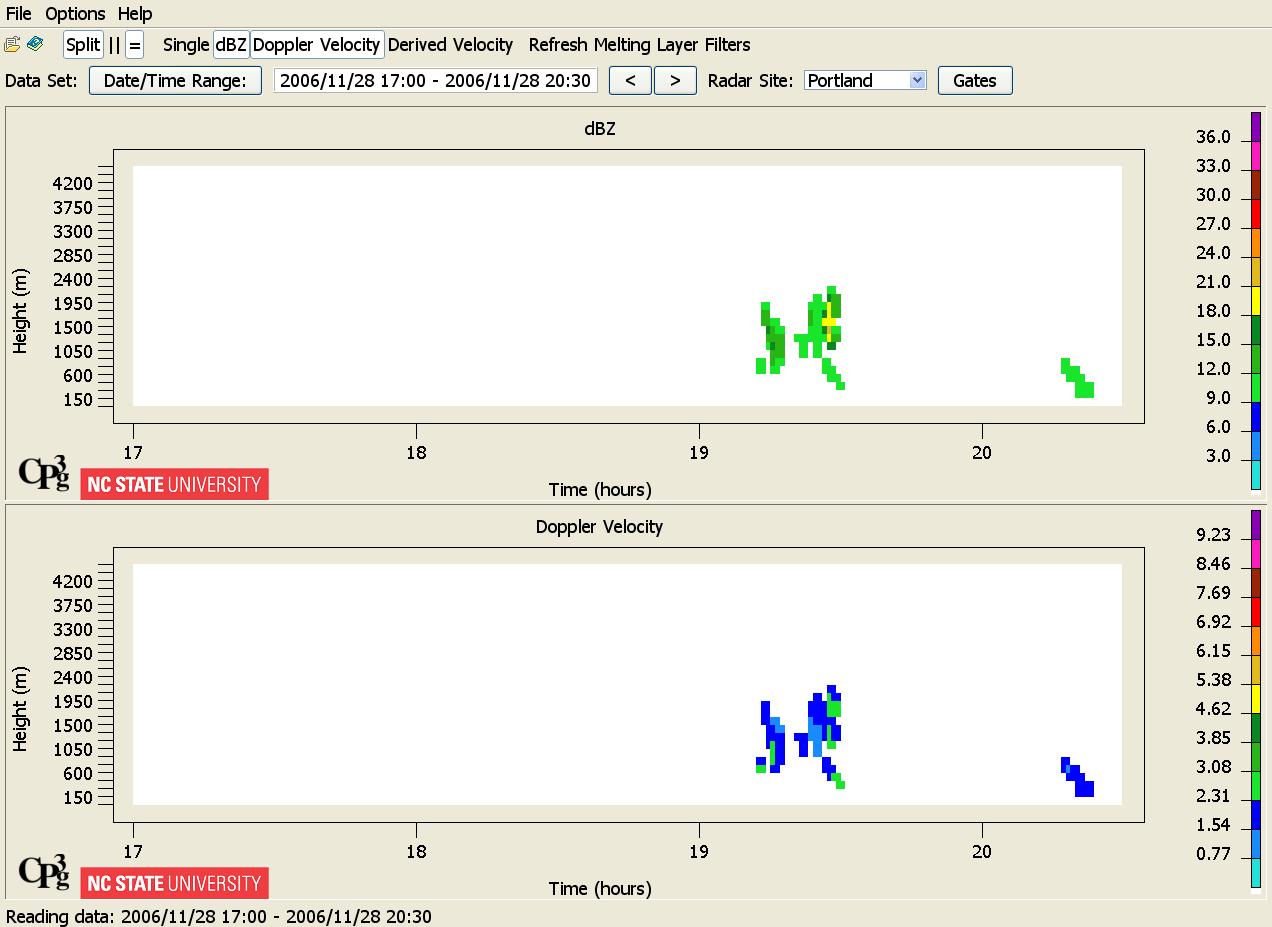Switch to Single view mode

tap(186, 45)
